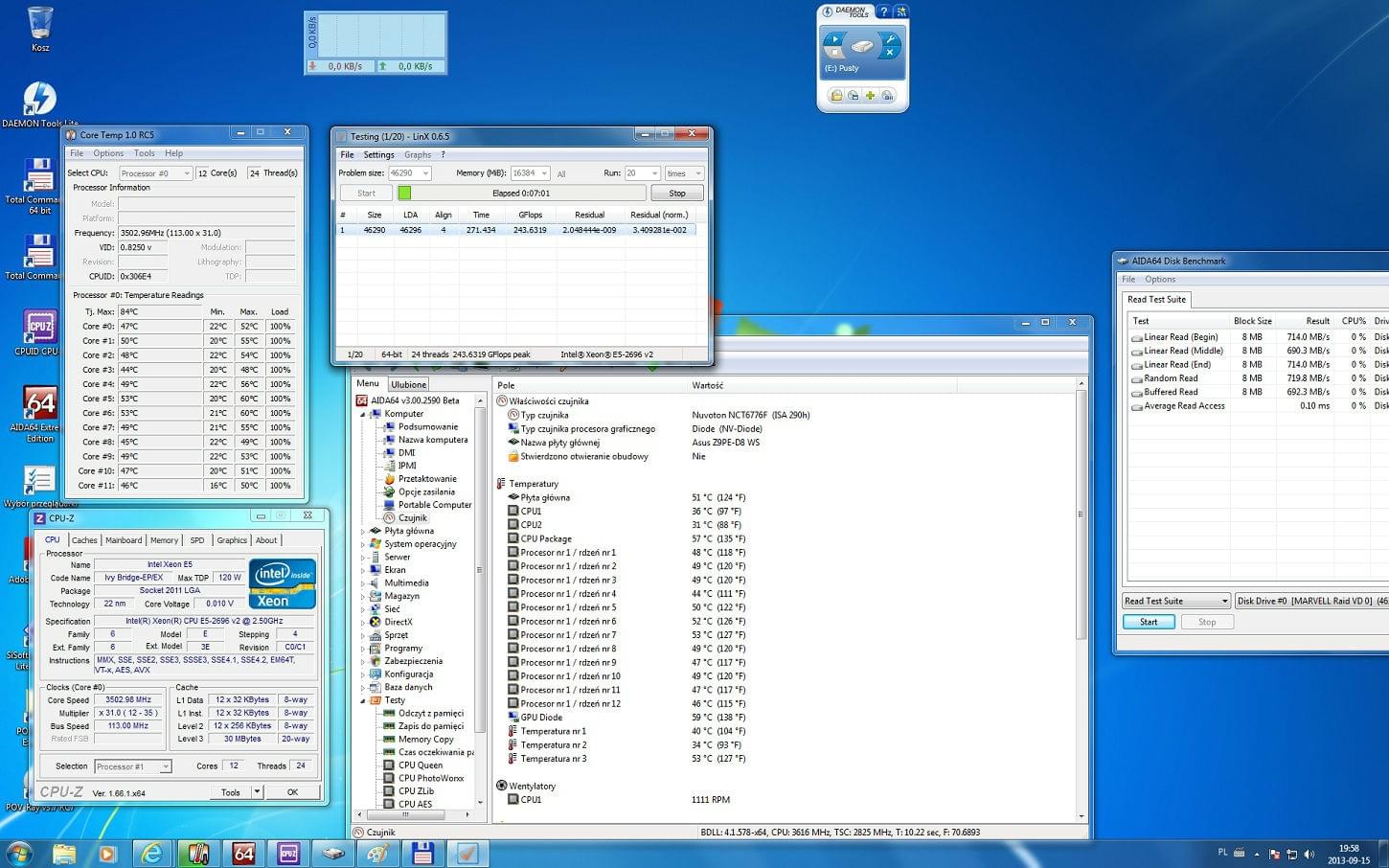Open Total Commander 64 bit desktop icon

(39, 185)
